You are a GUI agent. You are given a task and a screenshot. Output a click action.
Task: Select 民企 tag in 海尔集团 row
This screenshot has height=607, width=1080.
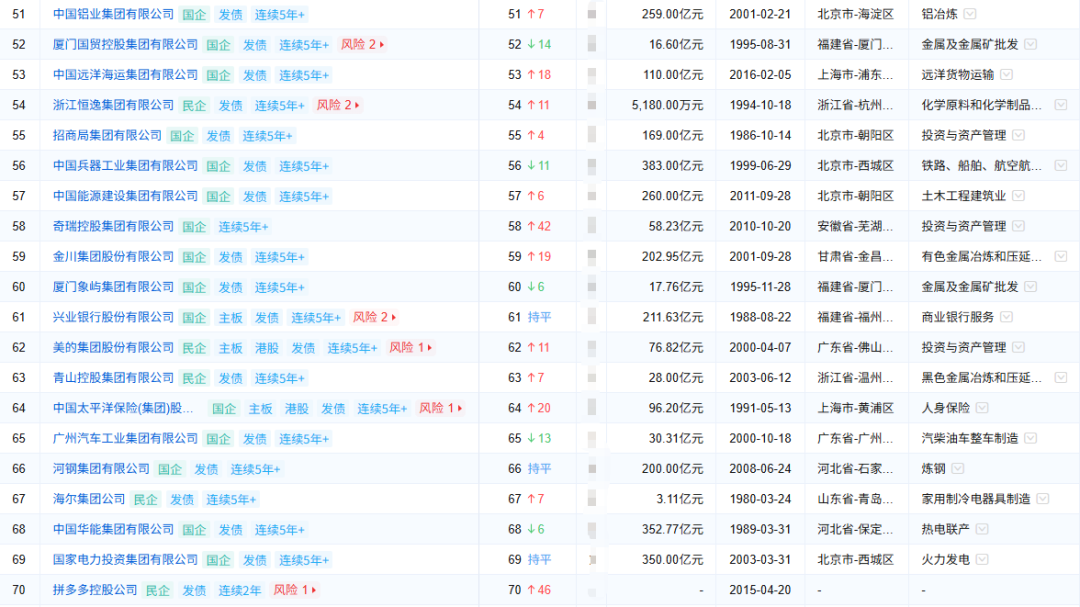click(145, 500)
